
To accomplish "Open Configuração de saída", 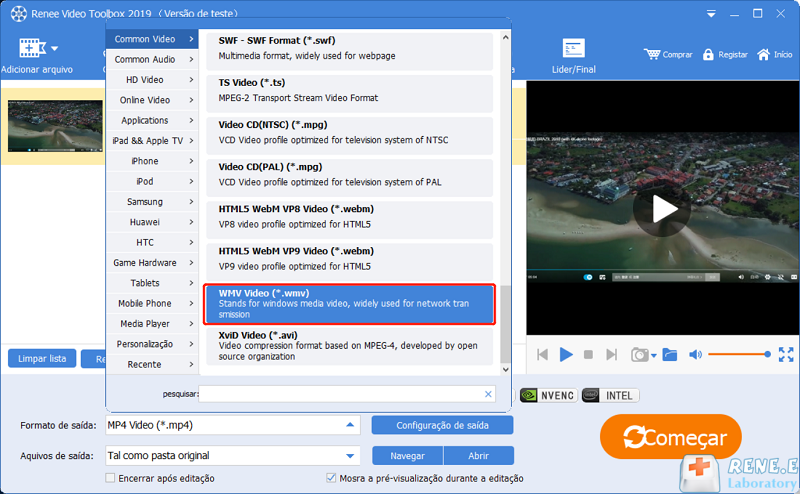I will pyautogui.click(x=442, y=425).
